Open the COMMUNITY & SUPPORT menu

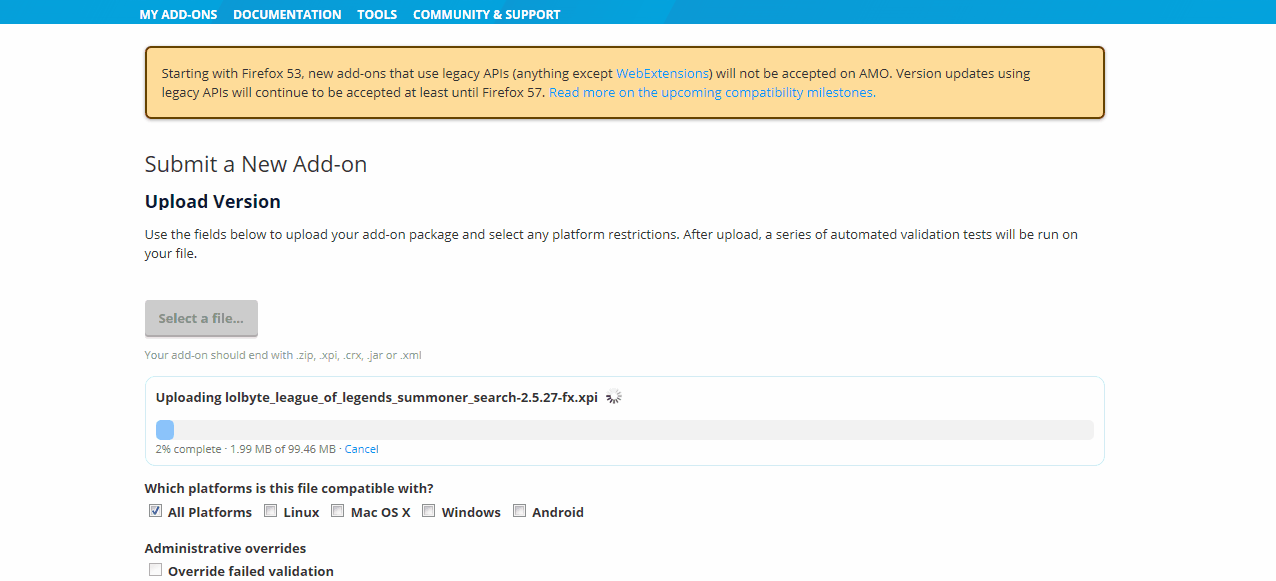click(486, 14)
